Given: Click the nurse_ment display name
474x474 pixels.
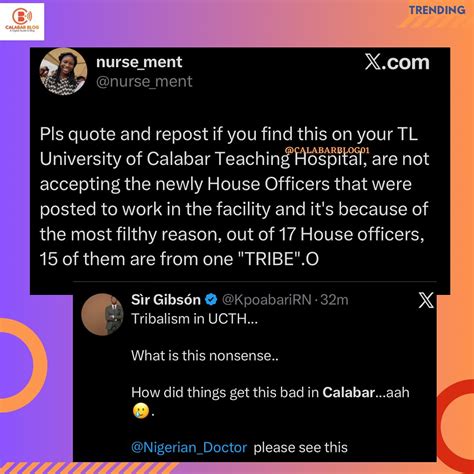Looking at the screenshot, I should [x=139, y=62].
